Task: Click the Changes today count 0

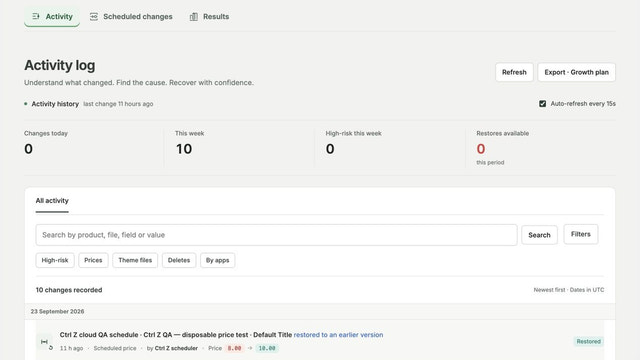Action: click(x=29, y=149)
